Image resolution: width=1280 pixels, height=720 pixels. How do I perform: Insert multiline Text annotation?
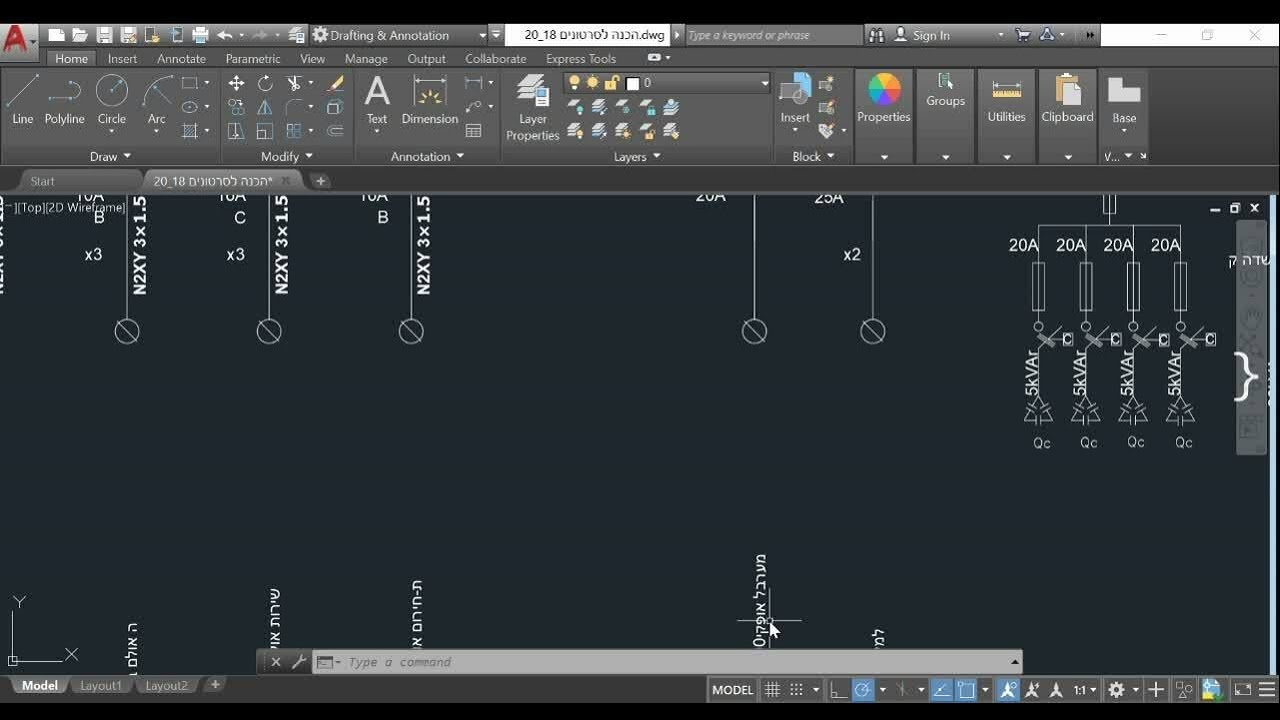[377, 100]
